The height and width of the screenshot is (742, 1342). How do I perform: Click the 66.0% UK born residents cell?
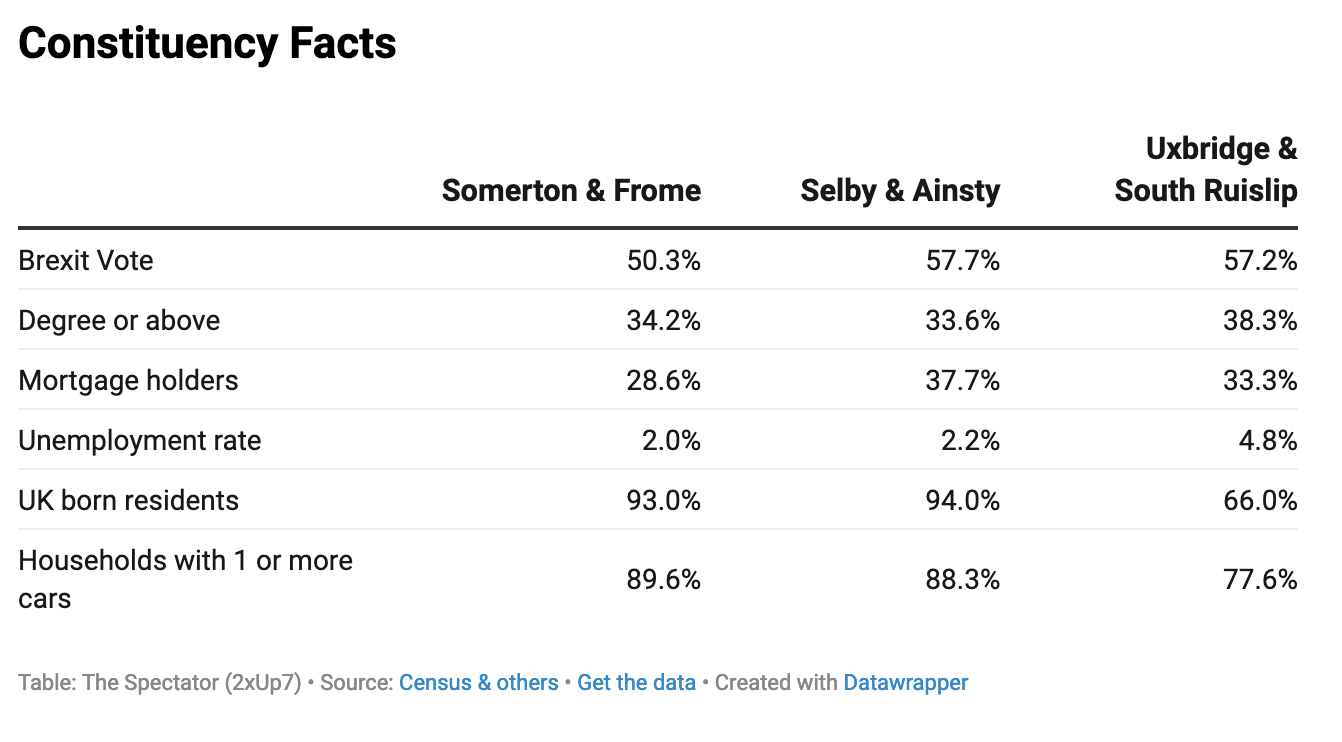(x=1260, y=501)
